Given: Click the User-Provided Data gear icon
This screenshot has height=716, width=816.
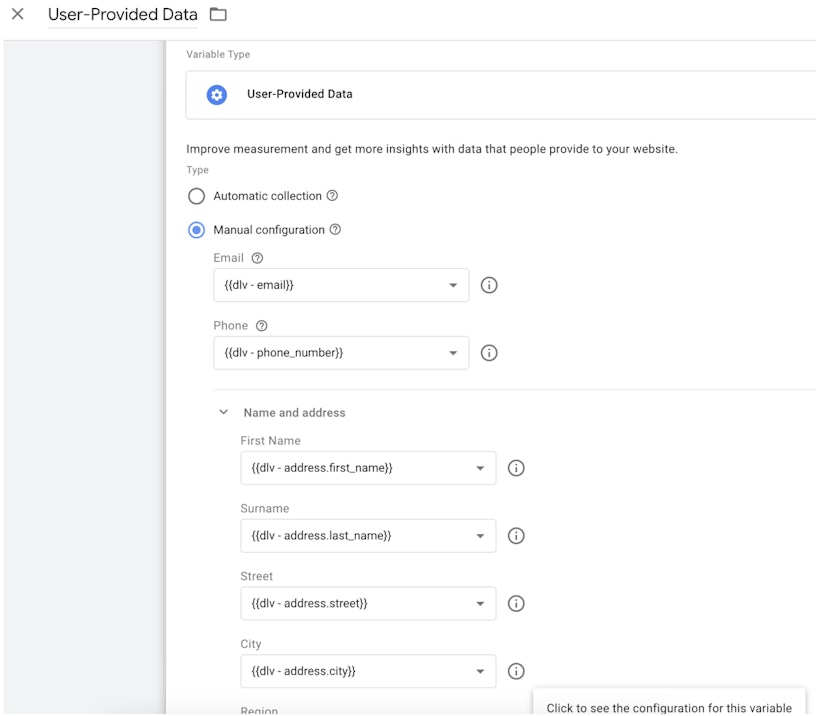Looking at the screenshot, I should point(217,95).
